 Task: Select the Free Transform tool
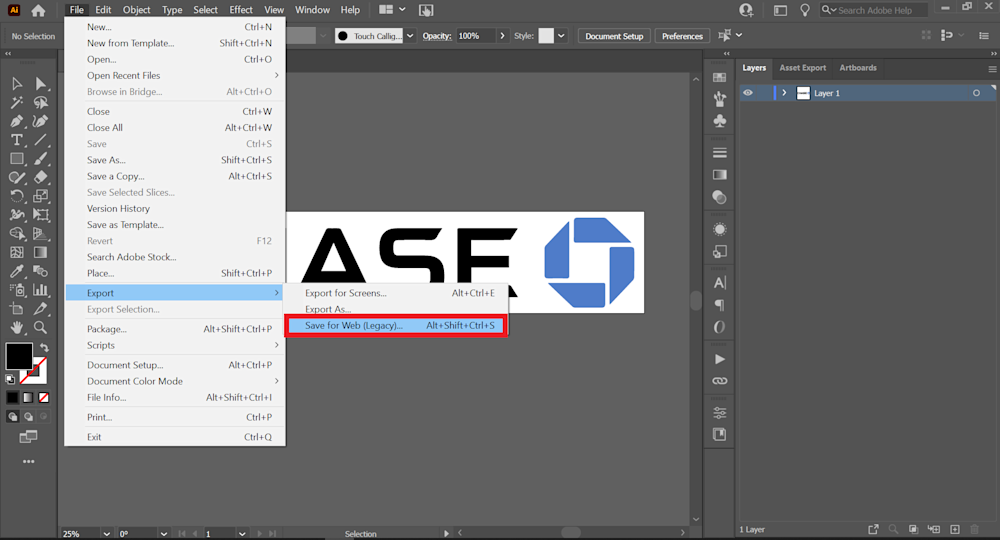click(41, 215)
